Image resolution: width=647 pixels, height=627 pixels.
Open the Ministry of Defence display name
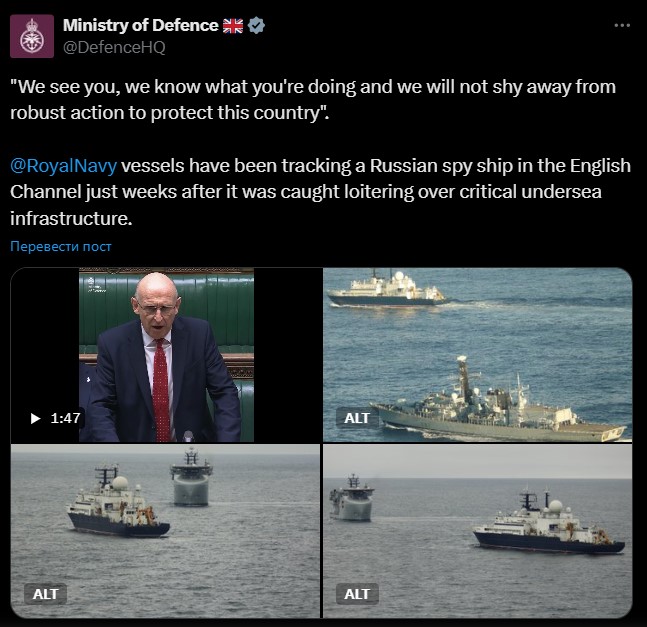click(140, 26)
